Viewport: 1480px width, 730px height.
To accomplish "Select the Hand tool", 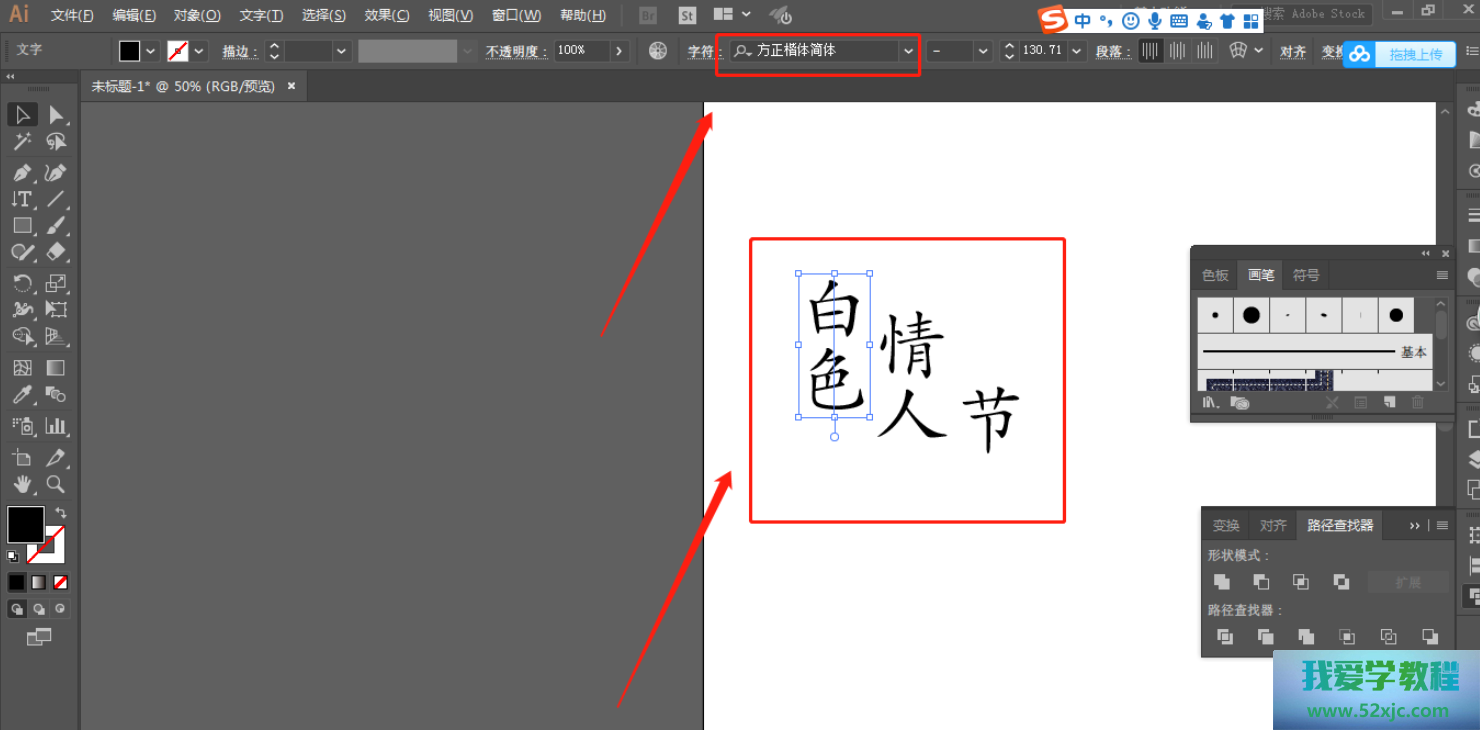I will point(22,485).
